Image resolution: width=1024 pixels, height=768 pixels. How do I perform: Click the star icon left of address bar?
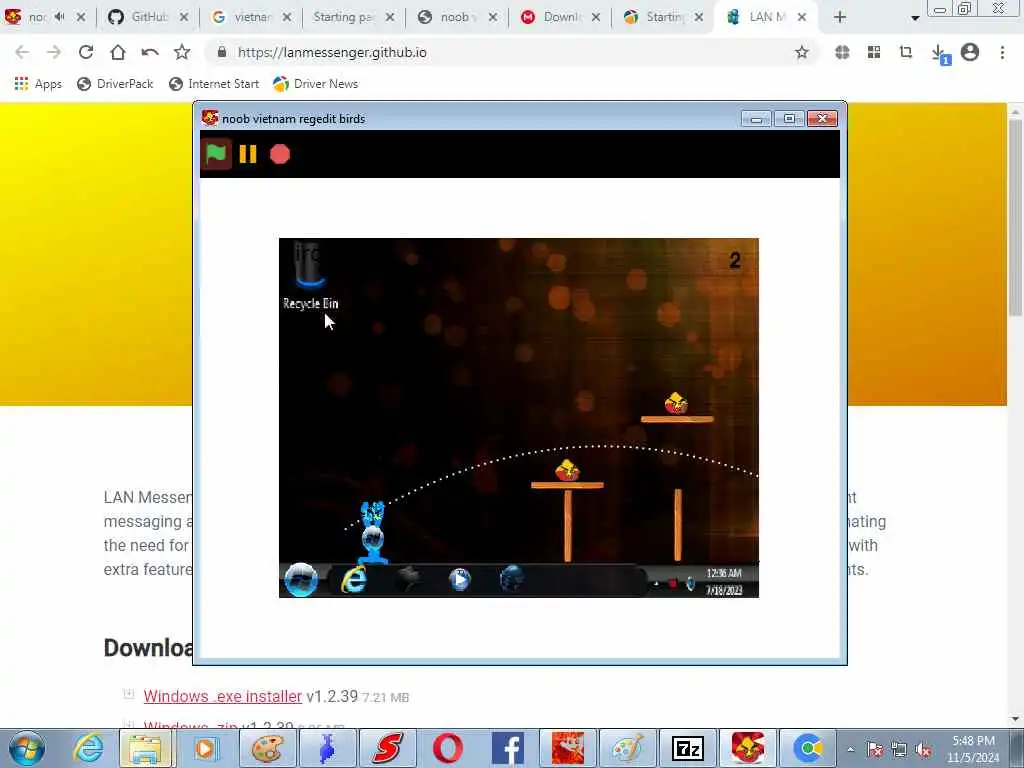pos(182,52)
